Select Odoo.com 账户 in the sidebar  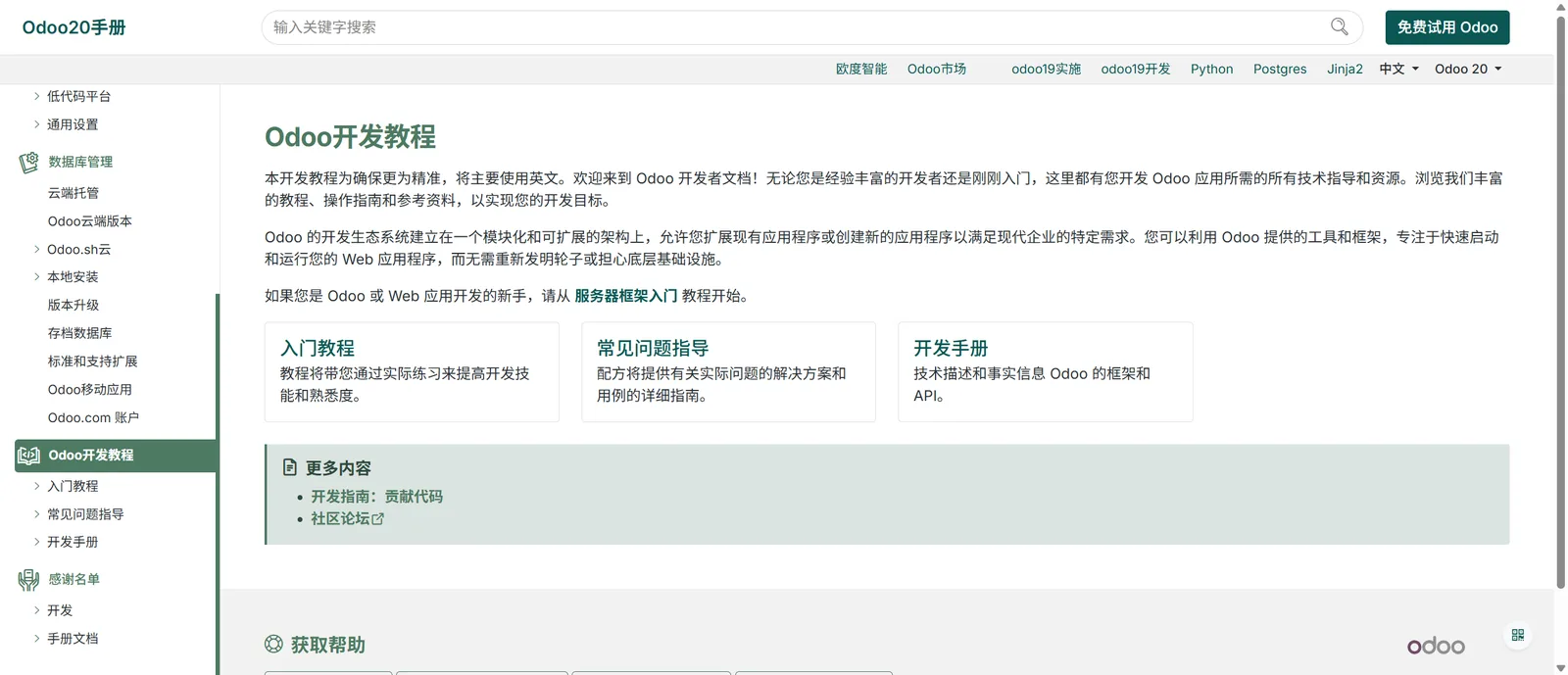pos(93,417)
